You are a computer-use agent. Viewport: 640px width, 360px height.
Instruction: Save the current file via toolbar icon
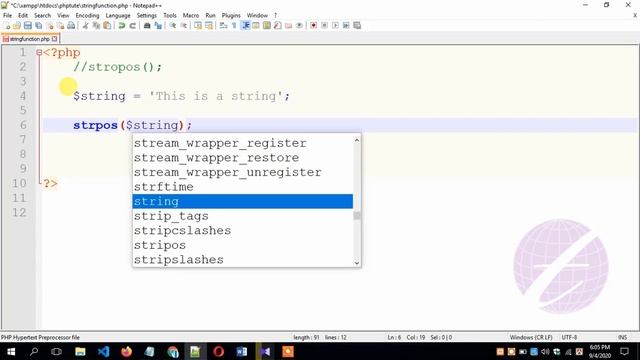coord(28,26)
